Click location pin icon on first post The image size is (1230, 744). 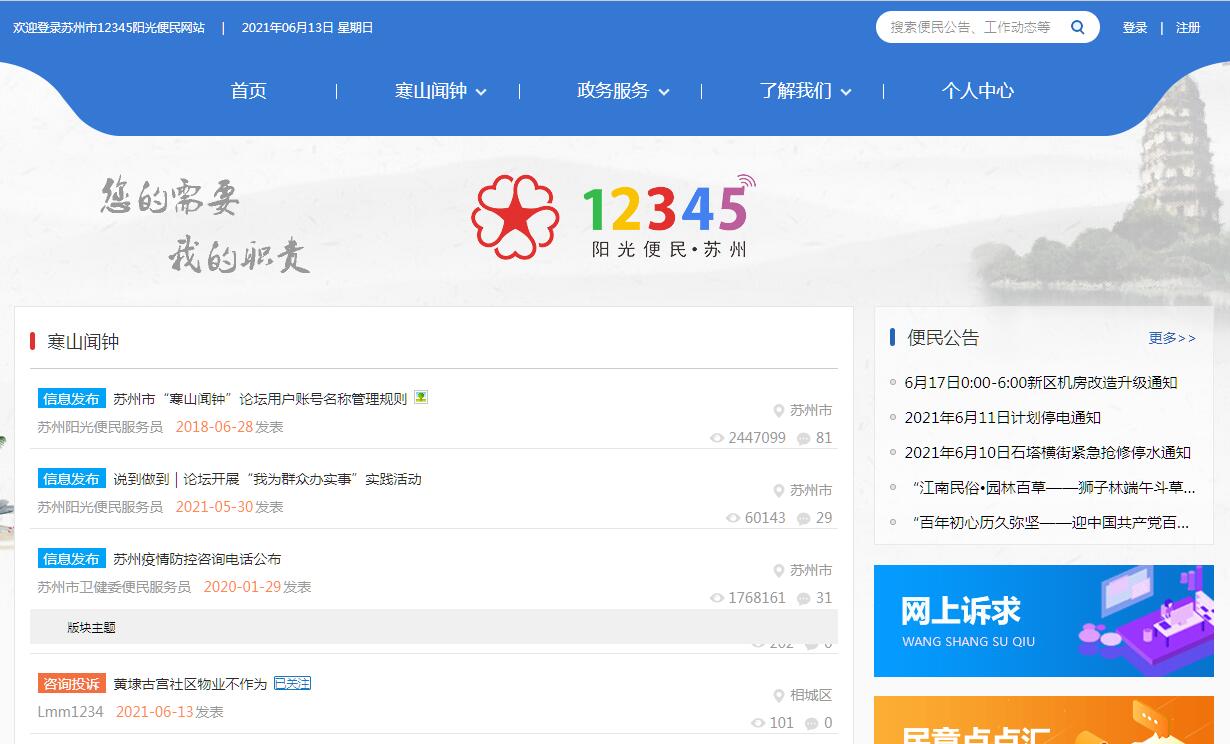coord(779,411)
